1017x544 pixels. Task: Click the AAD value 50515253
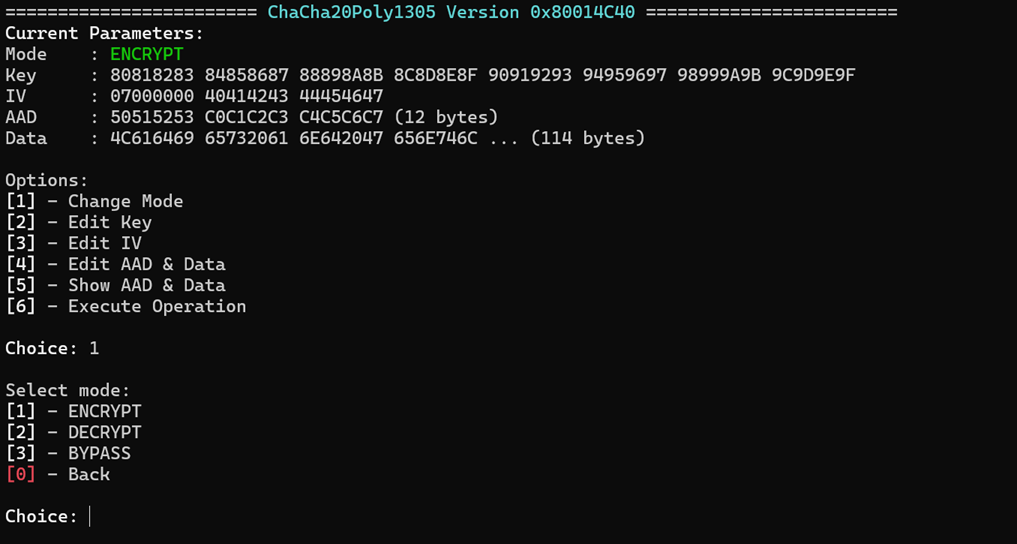(152, 117)
